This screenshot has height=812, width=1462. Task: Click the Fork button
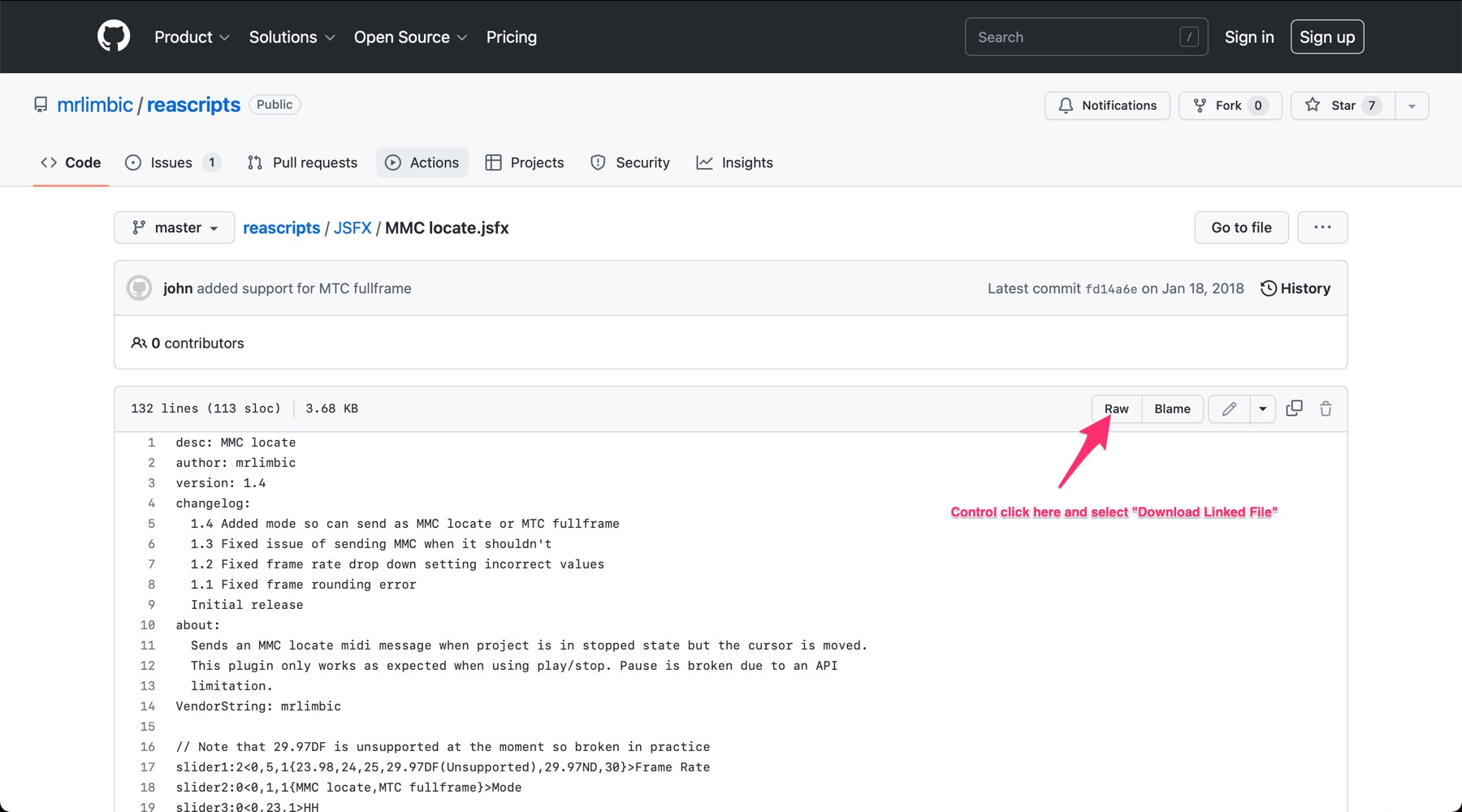(x=1230, y=106)
